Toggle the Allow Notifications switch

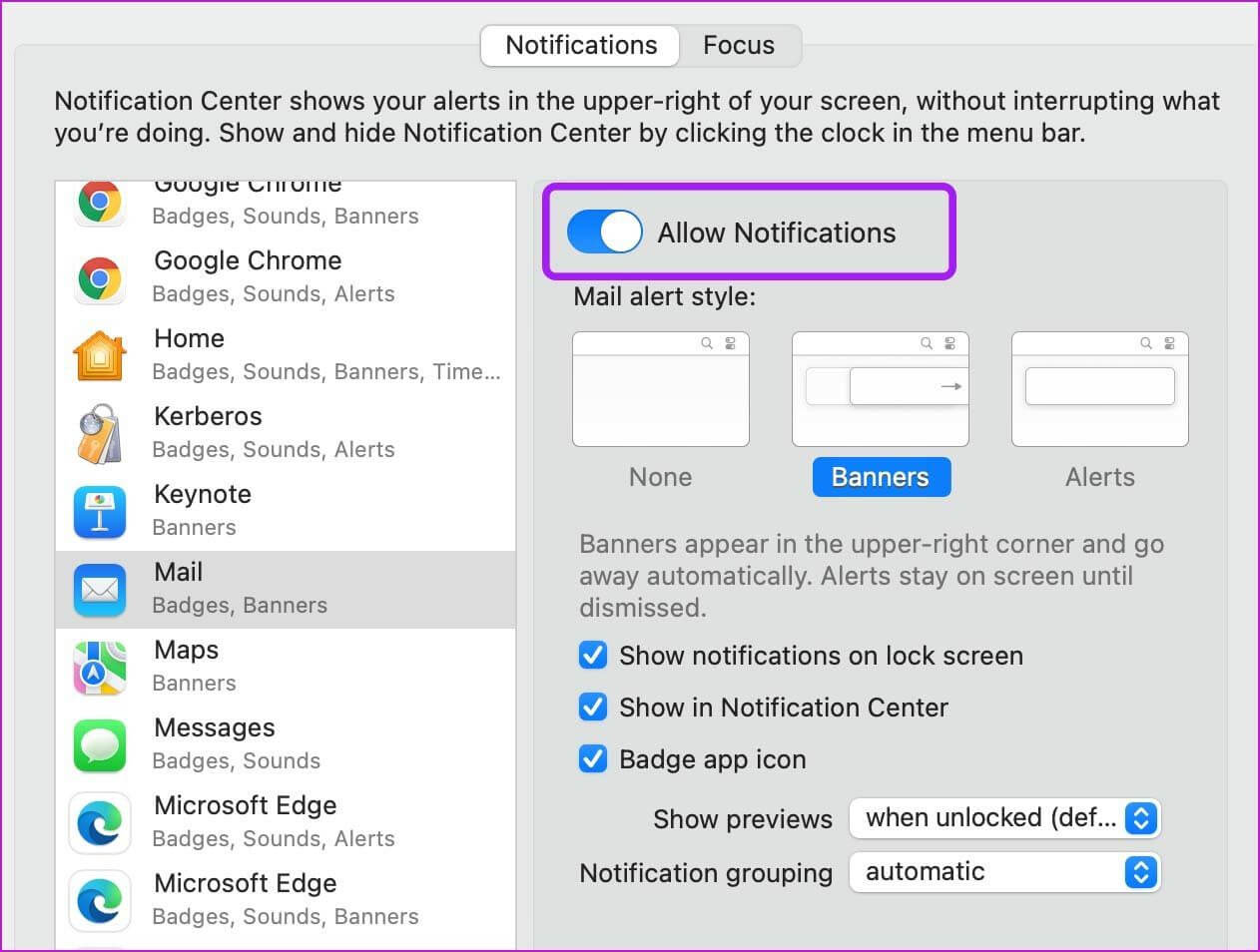tap(604, 233)
